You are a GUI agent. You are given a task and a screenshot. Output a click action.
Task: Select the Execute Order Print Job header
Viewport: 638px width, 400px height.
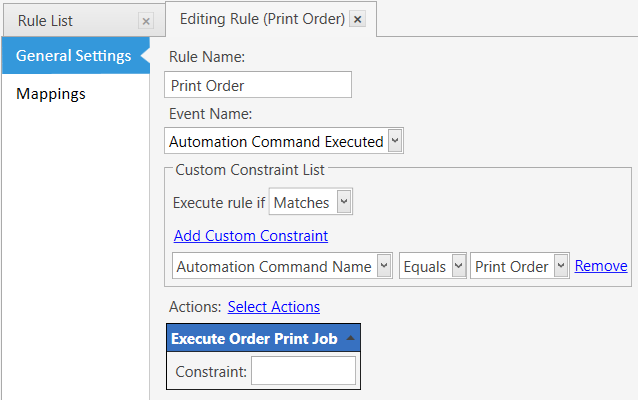pos(263,338)
